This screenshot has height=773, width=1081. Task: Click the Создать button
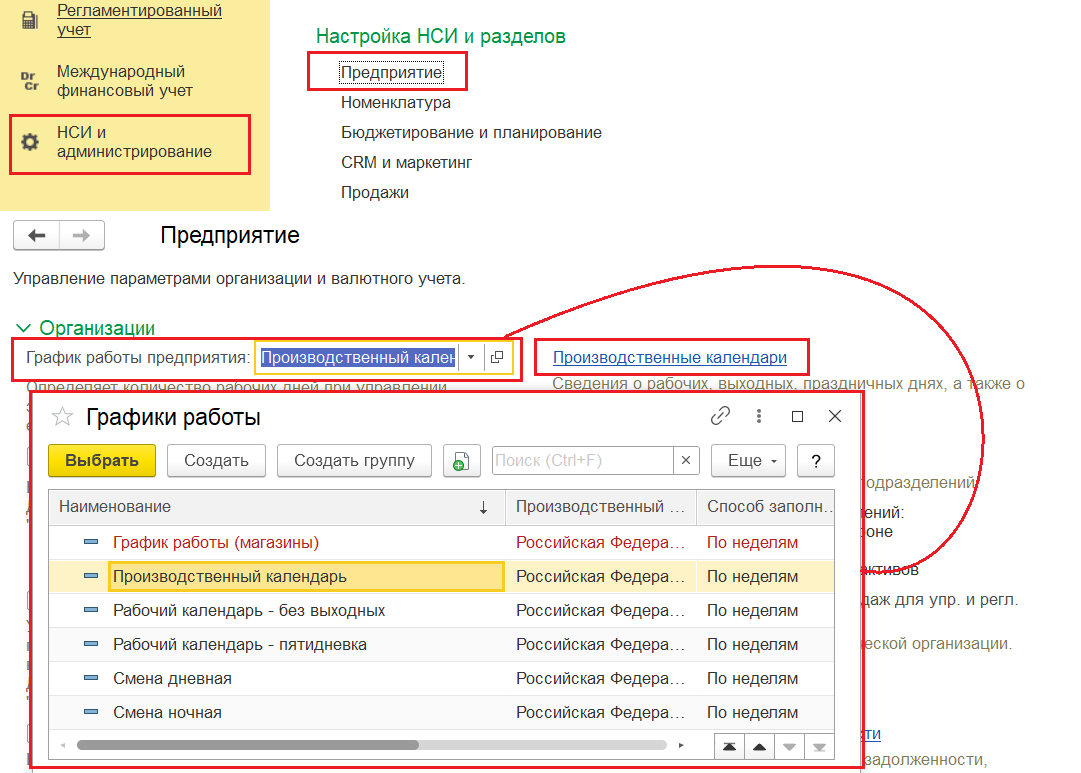coord(216,461)
